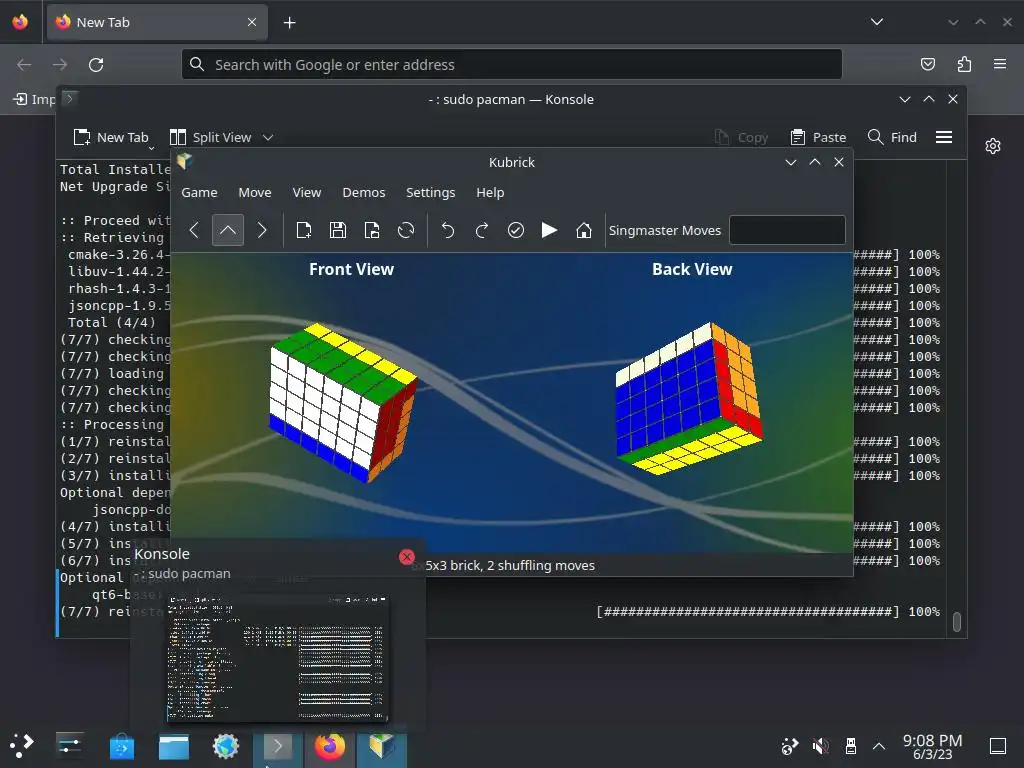Click the Konsole new-tab arrow icon at title bar left
Viewport: 1024px width, 768px height.
coord(69,99)
